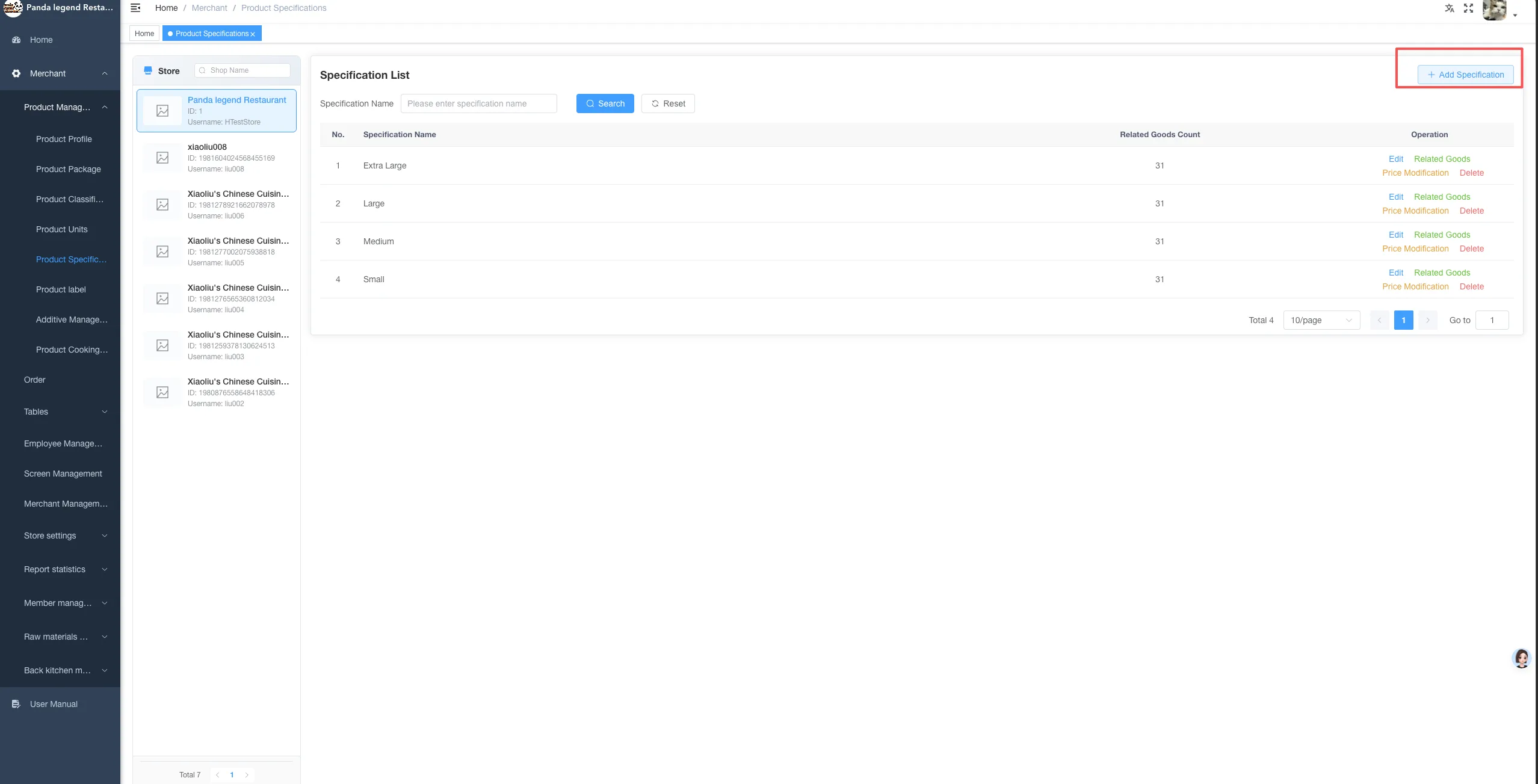
Task: Expand the Store settings menu
Action: (105, 536)
